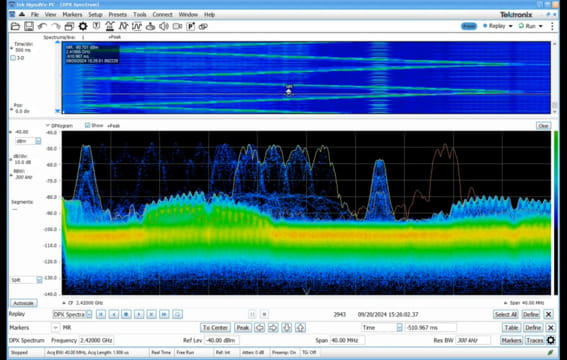Screen dimensions: 567x360
Task: Move marker down with arrow button
Action: point(287,327)
